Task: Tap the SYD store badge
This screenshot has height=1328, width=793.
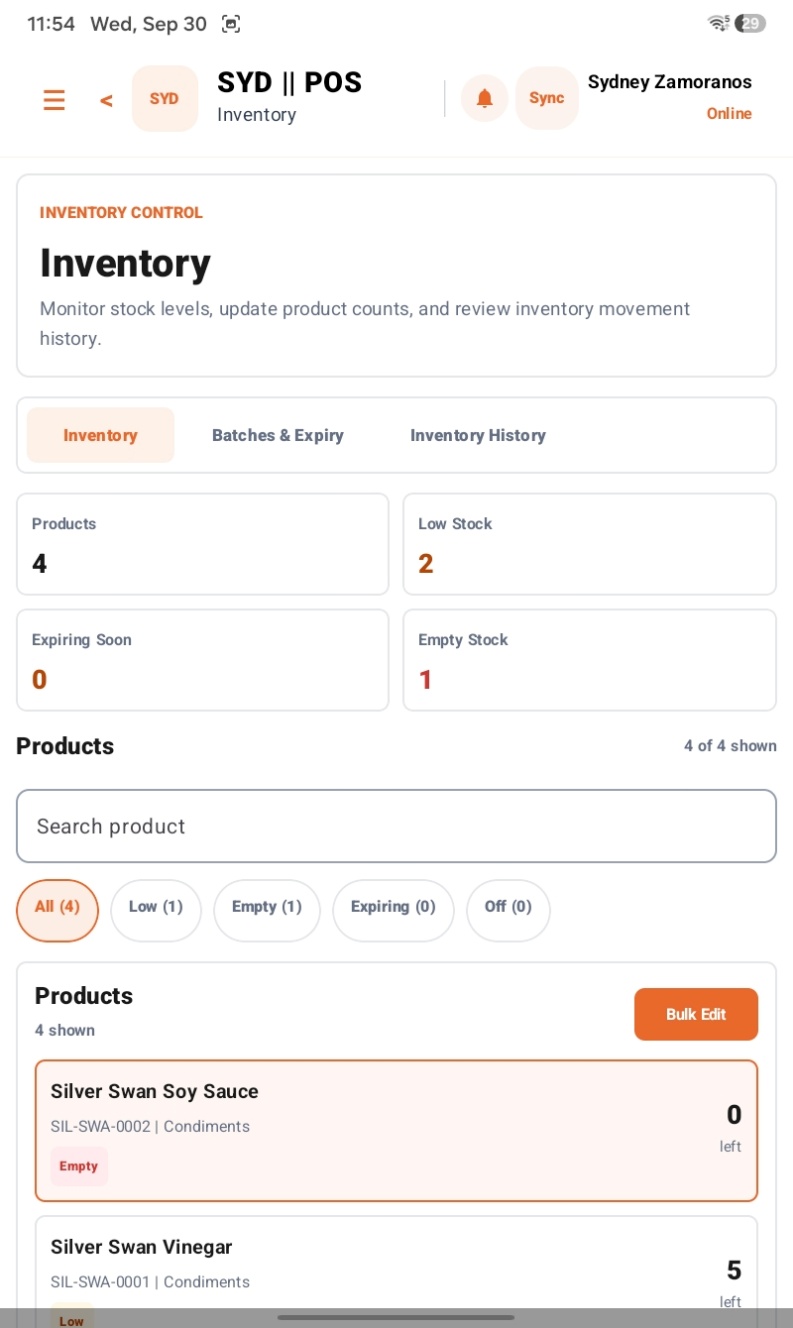Action: click(x=164, y=99)
